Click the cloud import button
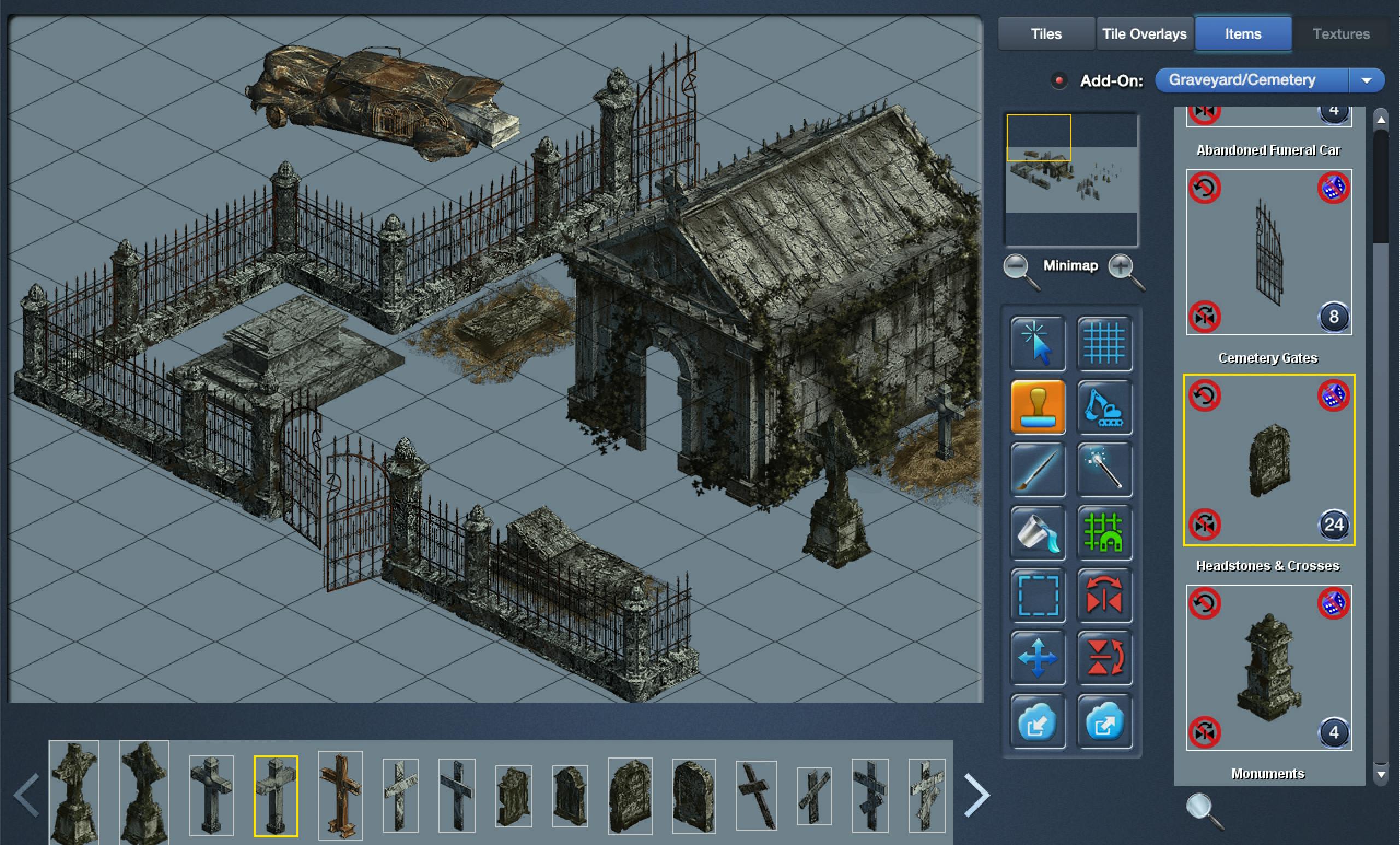The width and height of the screenshot is (1400, 845). click(1038, 722)
